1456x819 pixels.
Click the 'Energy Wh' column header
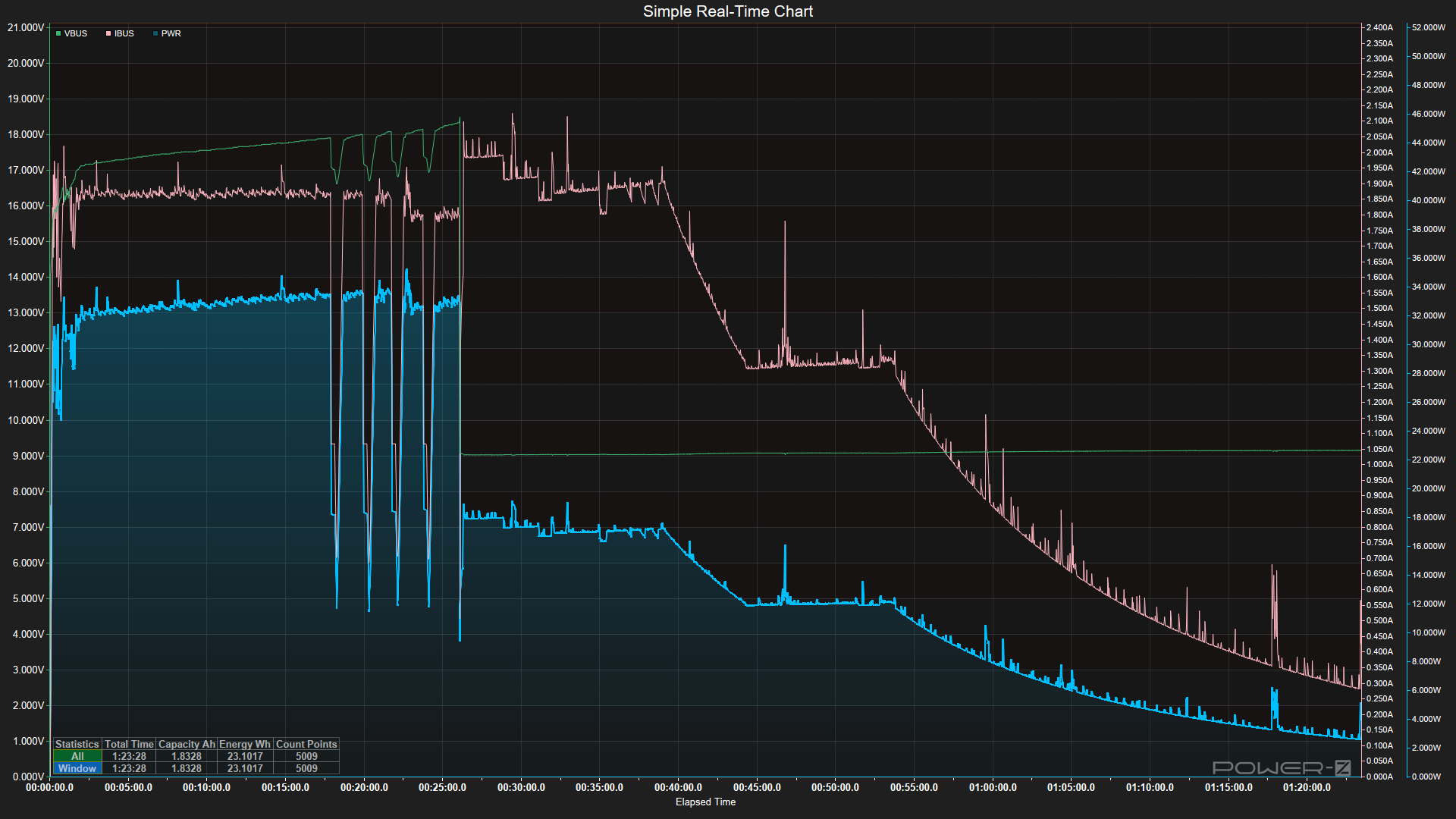click(x=245, y=744)
